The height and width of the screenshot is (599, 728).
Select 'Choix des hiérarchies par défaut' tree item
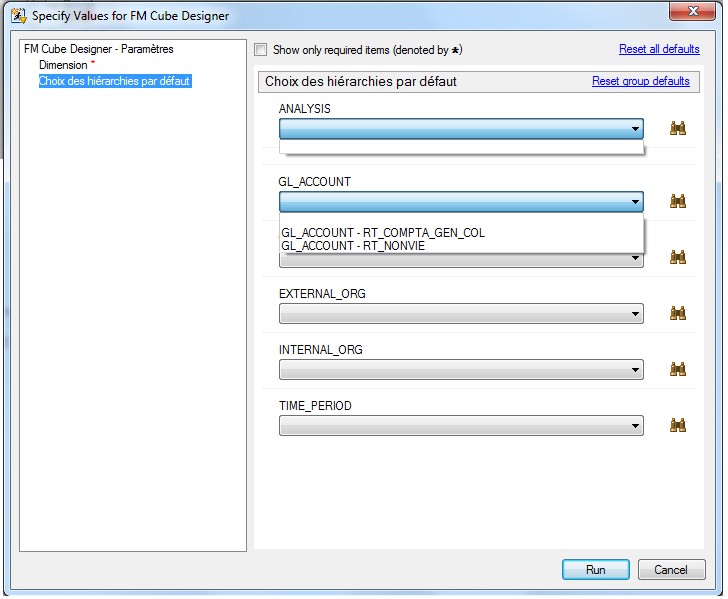pyautogui.click(x=115, y=81)
